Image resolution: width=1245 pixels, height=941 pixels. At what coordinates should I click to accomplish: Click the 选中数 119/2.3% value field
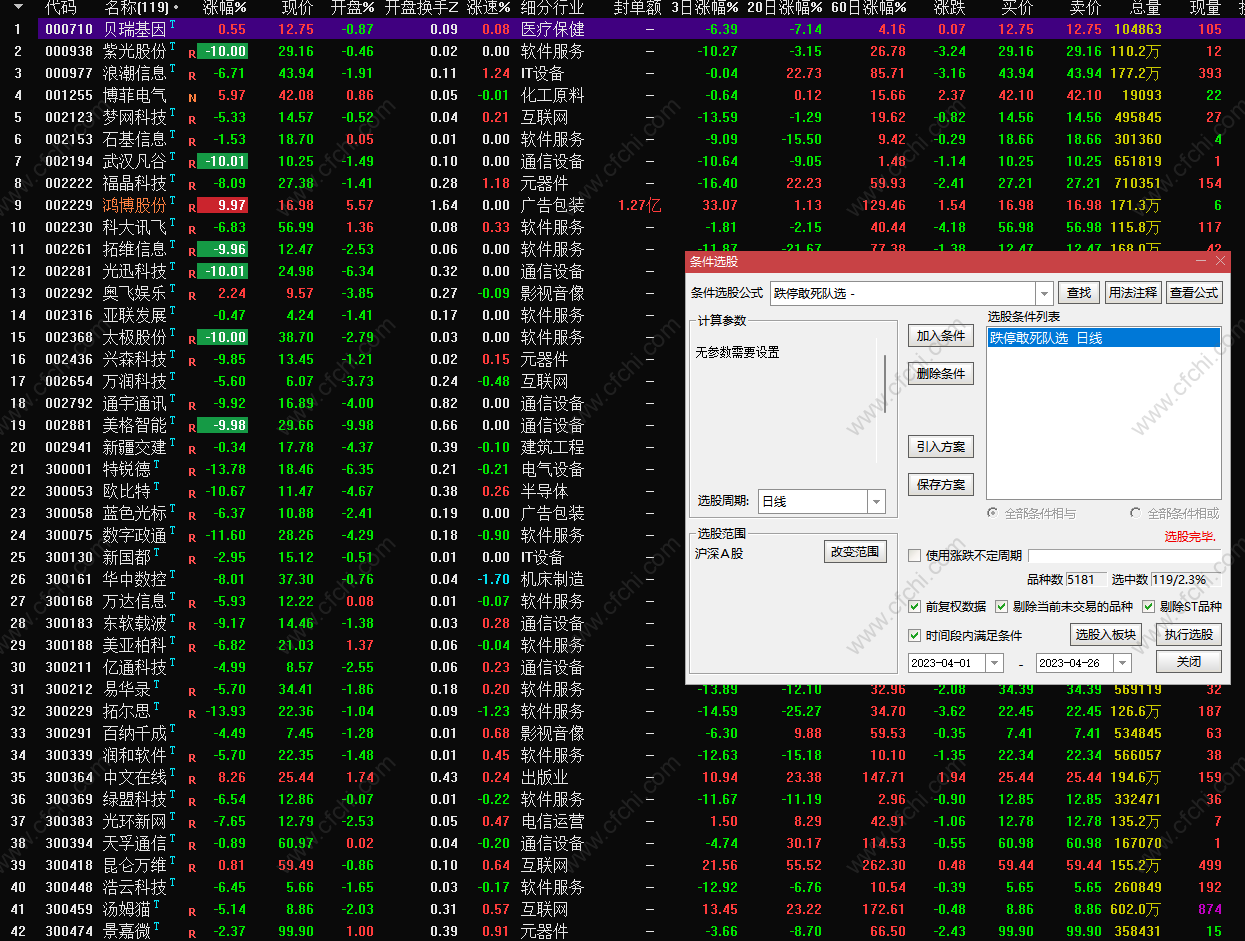(x=1185, y=580)
